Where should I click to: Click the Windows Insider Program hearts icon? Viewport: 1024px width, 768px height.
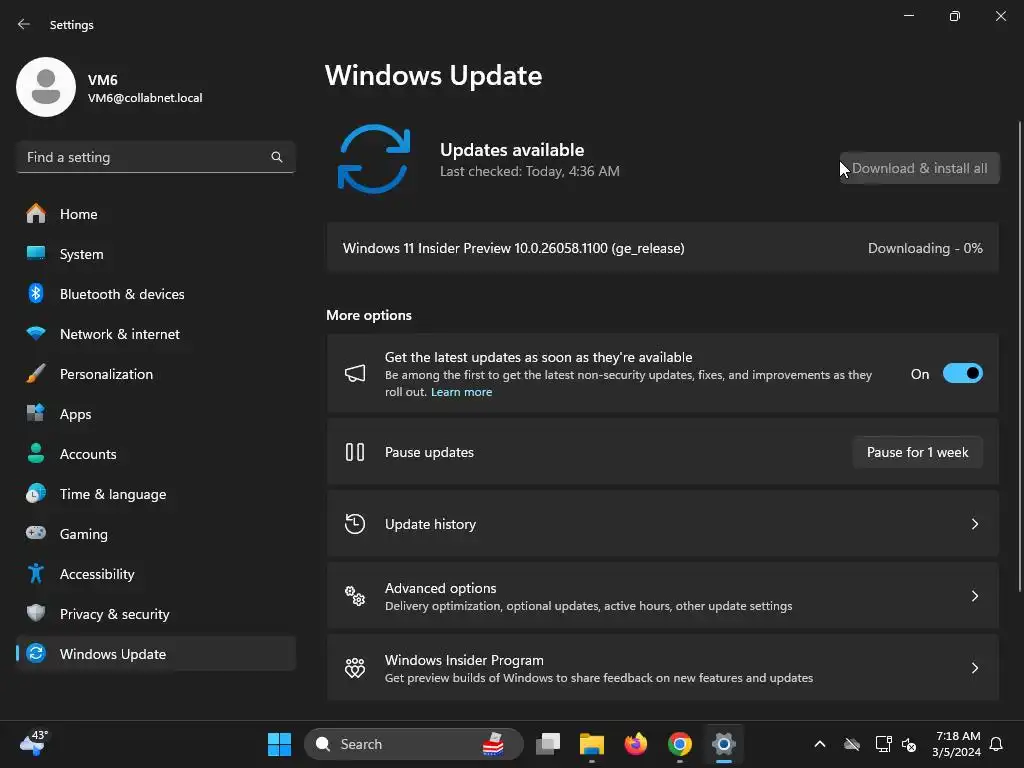coord(355,667)
